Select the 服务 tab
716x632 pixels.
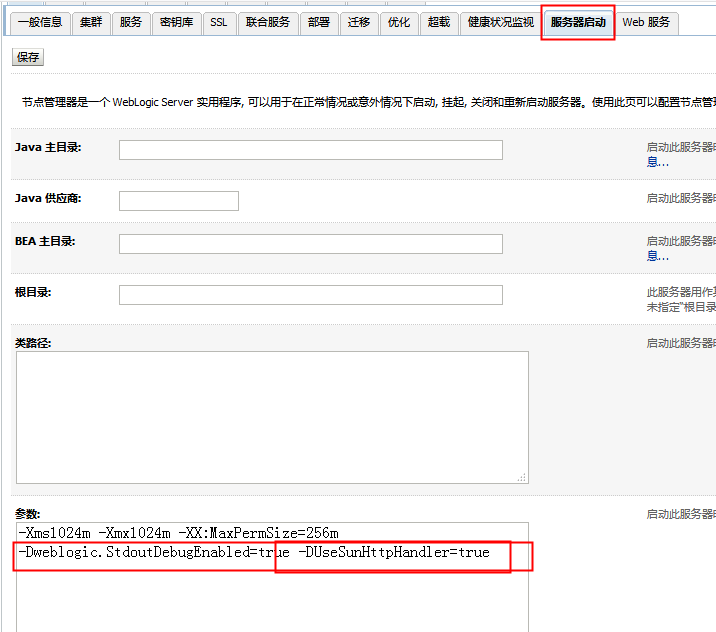[x=131, y=22]
